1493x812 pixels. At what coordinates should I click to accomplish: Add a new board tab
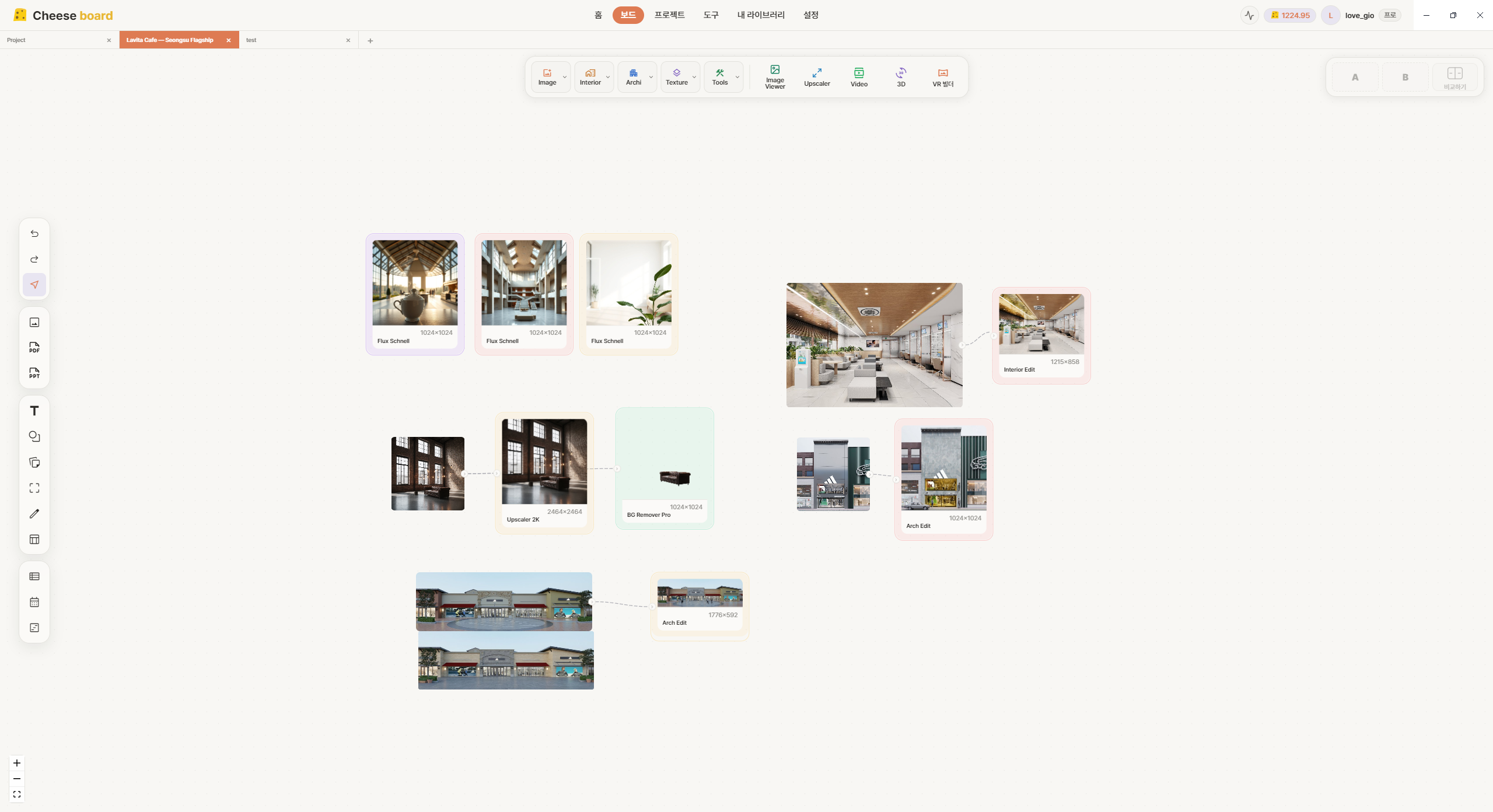(x=370, y=40)
